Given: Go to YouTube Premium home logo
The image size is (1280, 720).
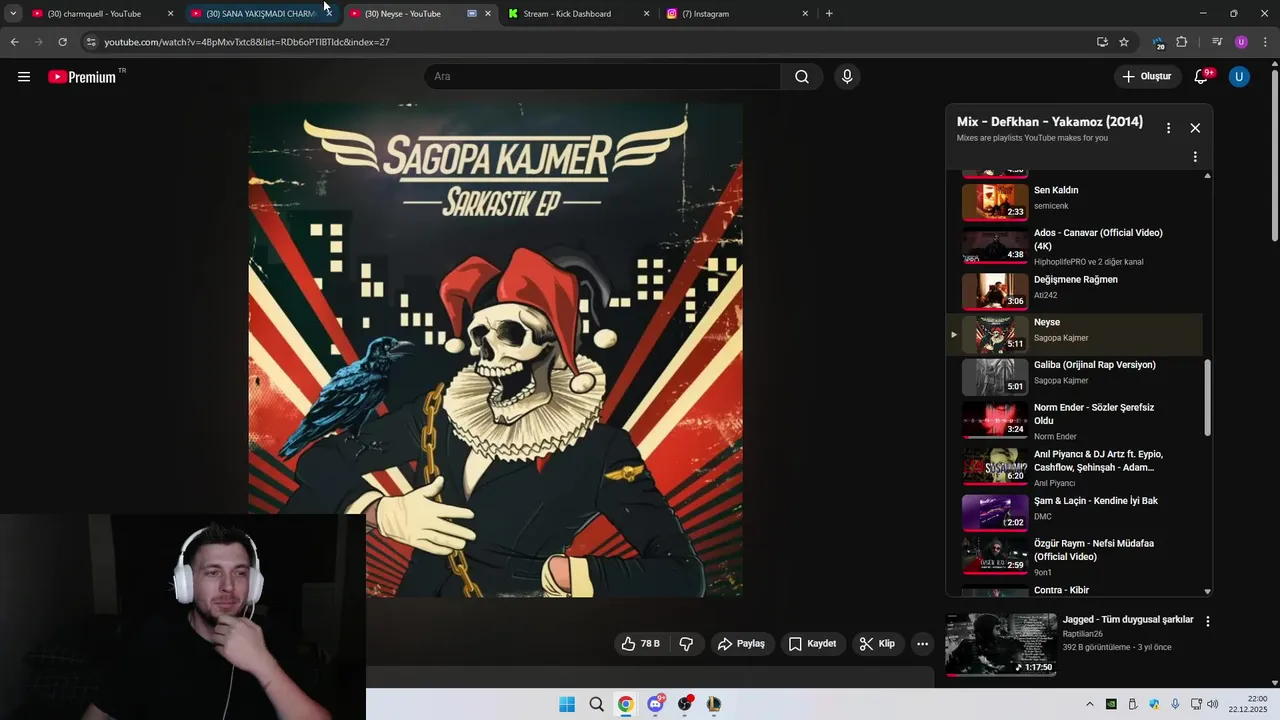Looking at the screenshot, I should click(x=82, y=77).
